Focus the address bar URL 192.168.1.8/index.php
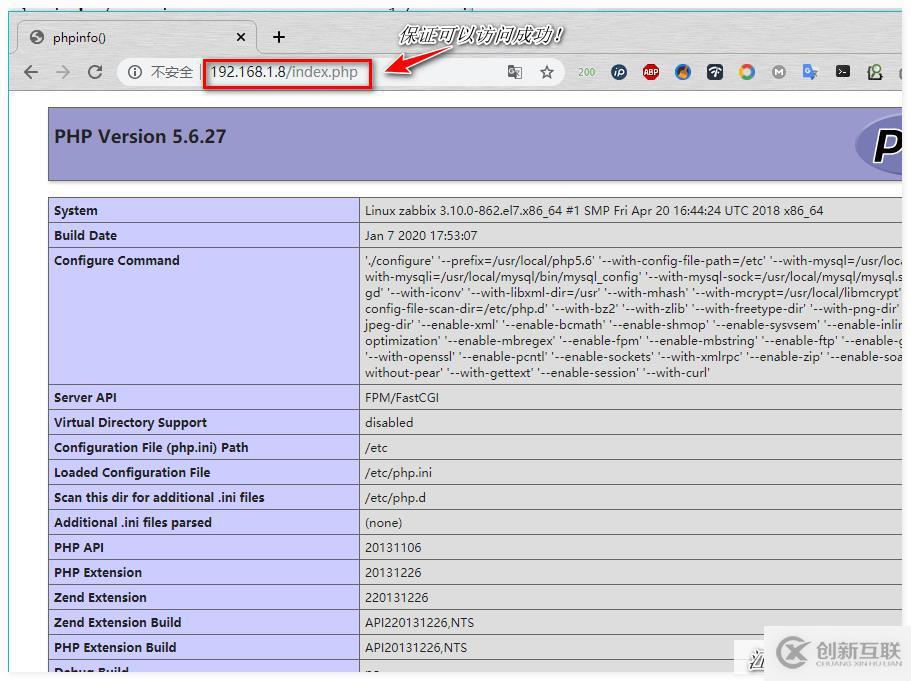 tap(284, 72)
